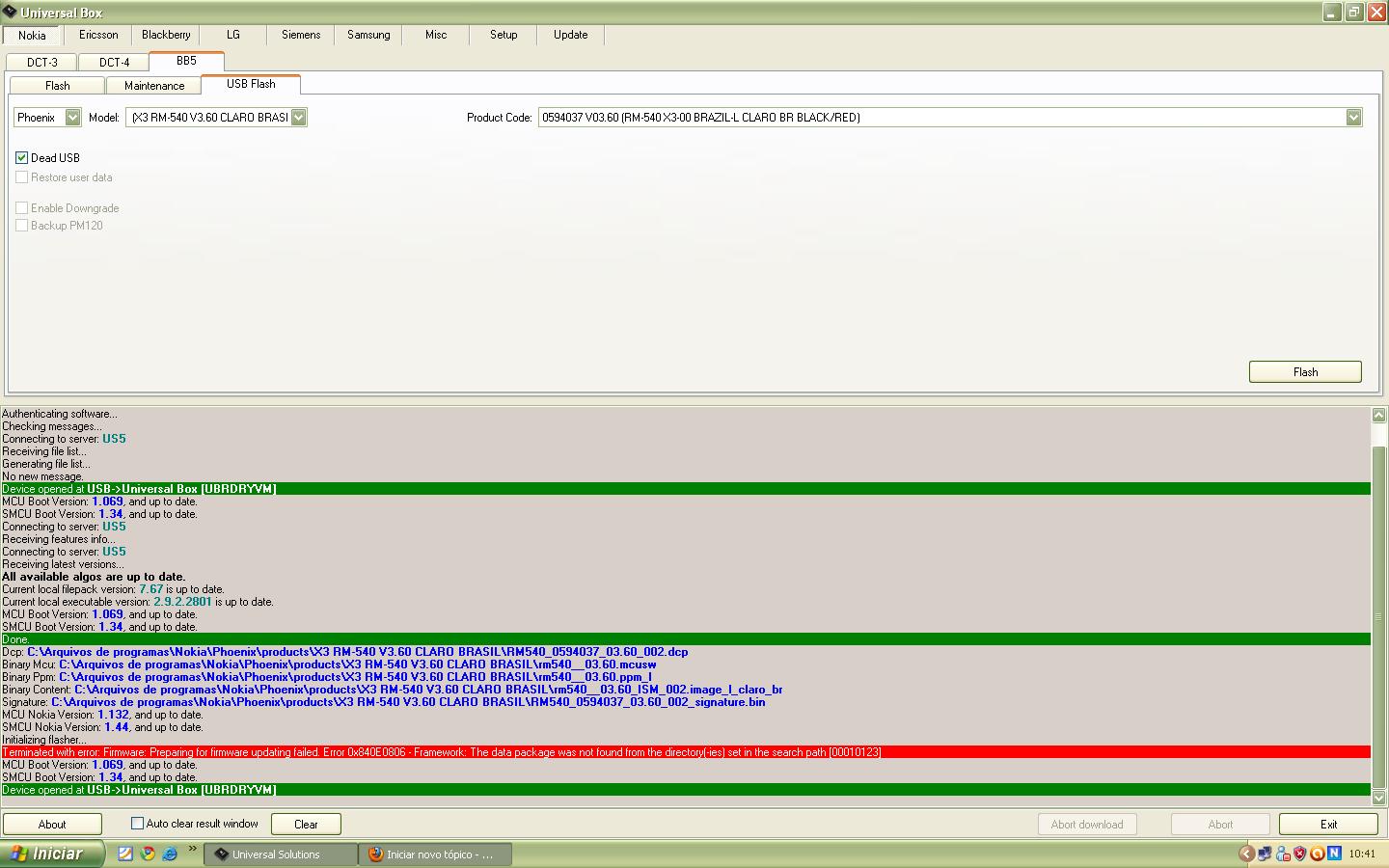Click the About button

tap(52, 825)
